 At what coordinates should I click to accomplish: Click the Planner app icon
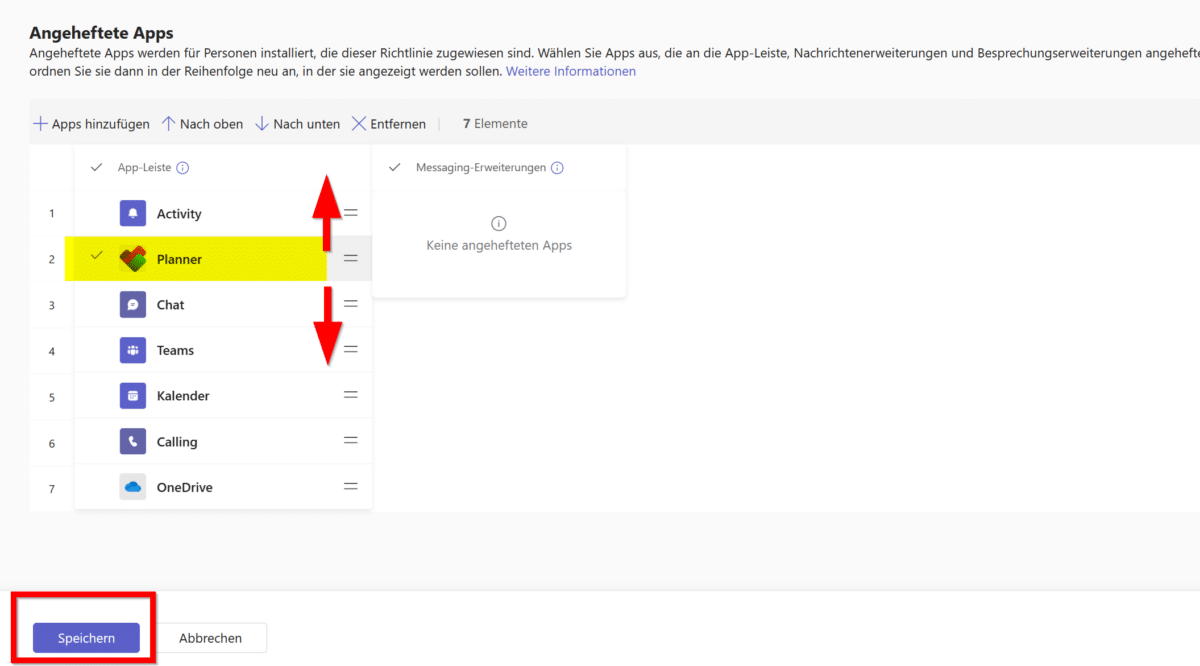click(x=132, y=259)
